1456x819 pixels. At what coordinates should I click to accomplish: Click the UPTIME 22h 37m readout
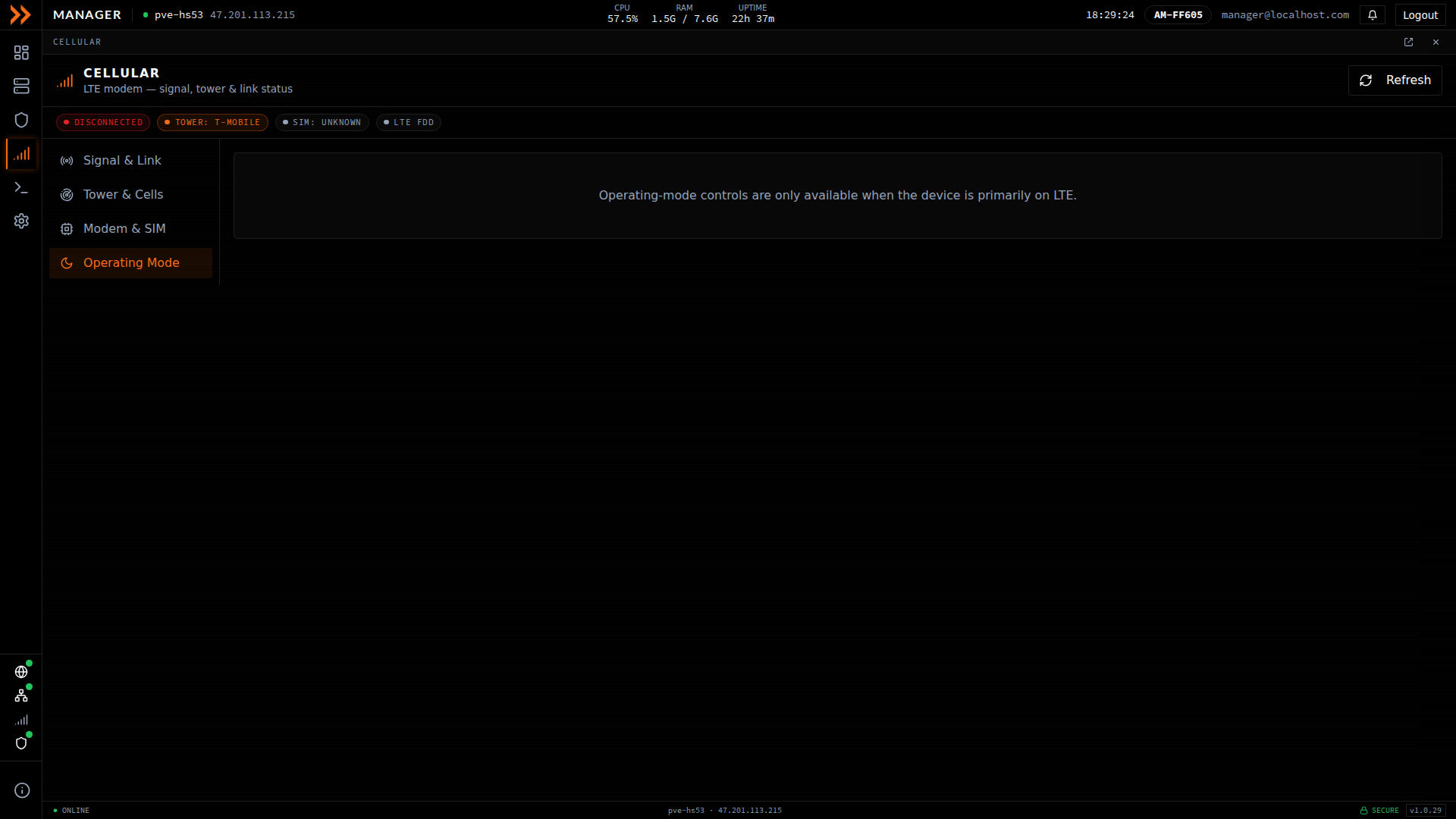click(752, 14)
